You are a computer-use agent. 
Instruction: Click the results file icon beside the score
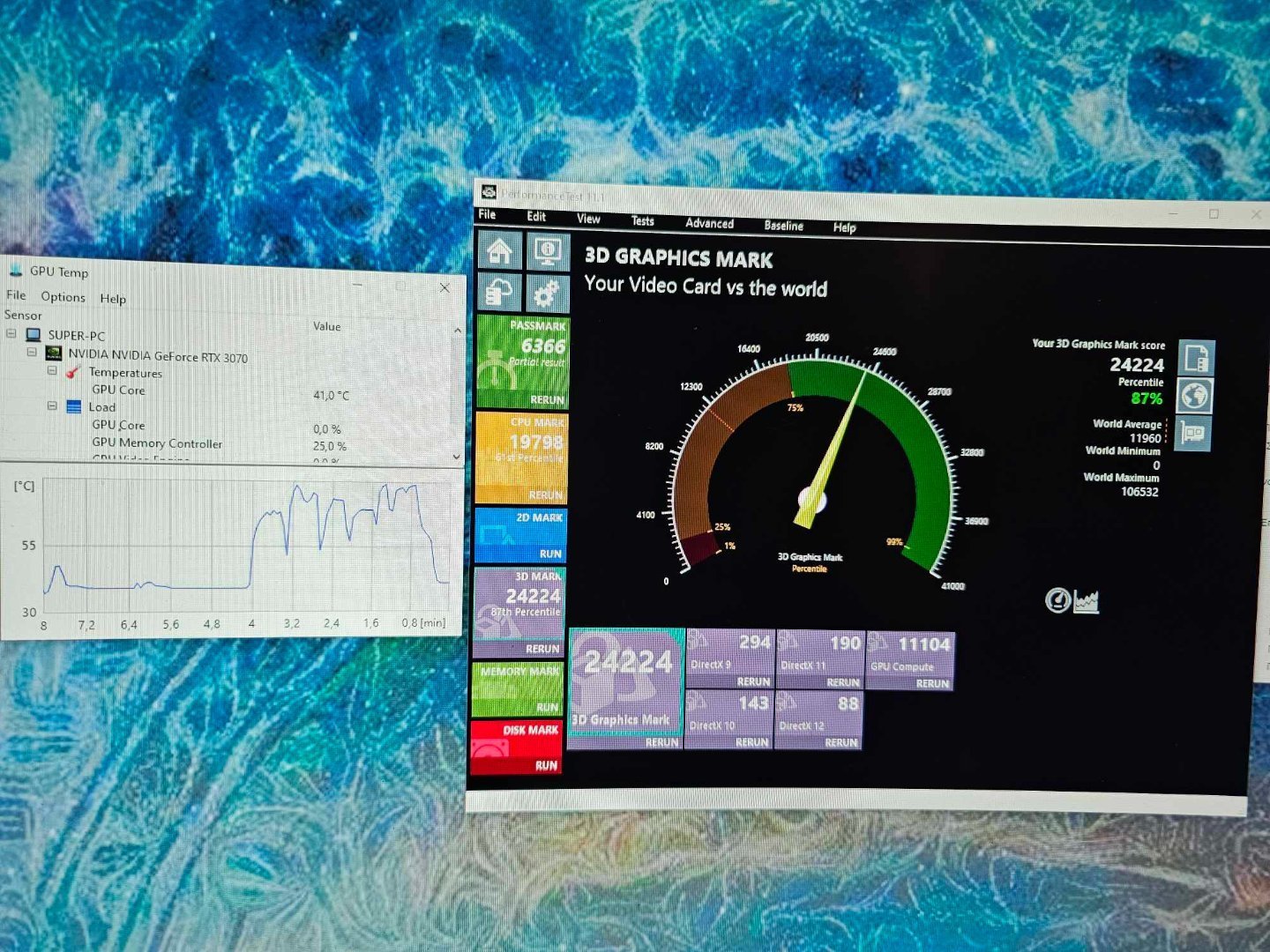pyautogui.click(x=1197, y=357)
